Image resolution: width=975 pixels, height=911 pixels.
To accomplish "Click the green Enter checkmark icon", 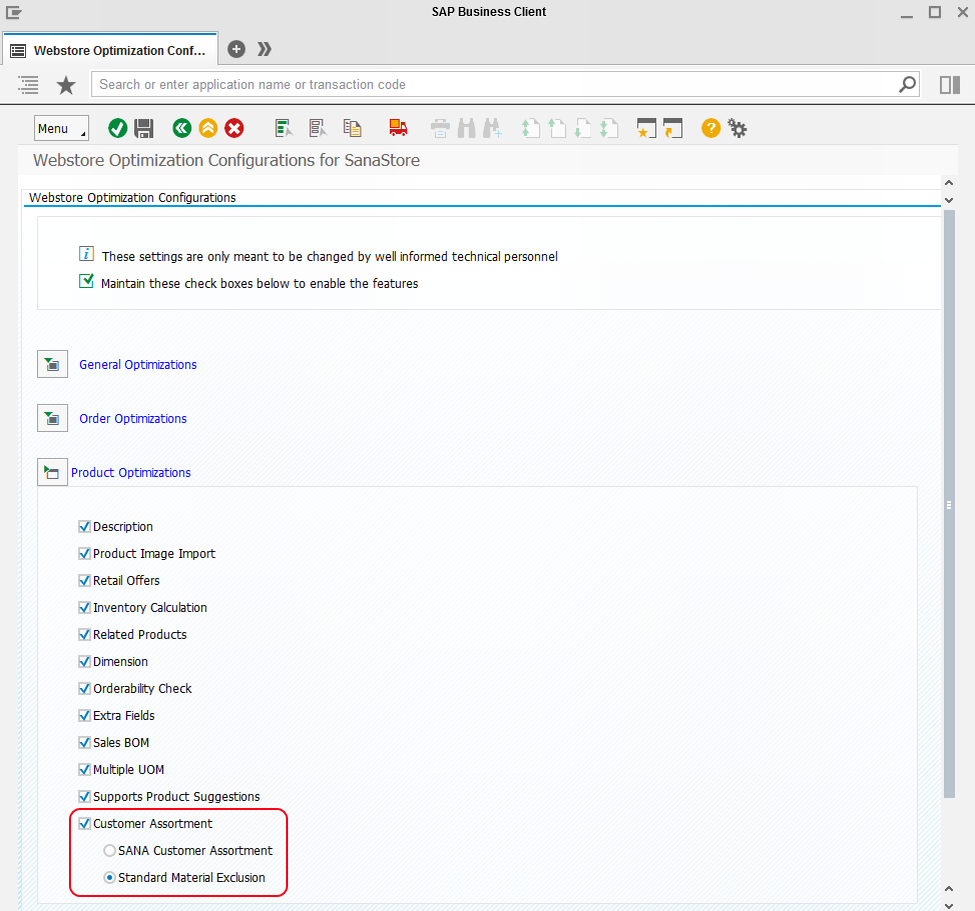I will click(118, 129).
